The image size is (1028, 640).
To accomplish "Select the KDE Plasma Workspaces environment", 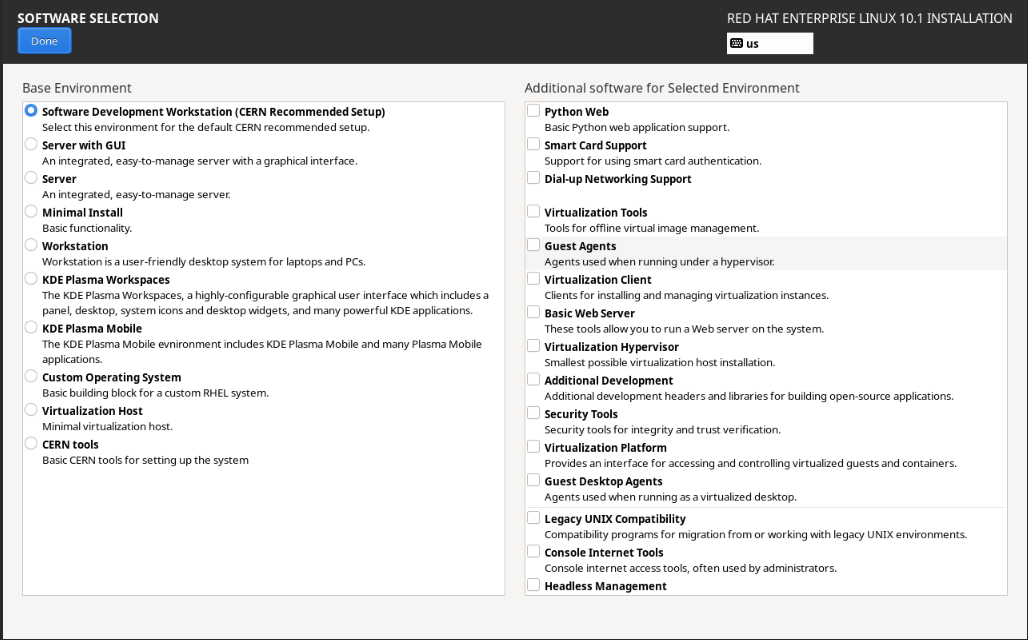I will pyautogui.click(x=30, y=280).
